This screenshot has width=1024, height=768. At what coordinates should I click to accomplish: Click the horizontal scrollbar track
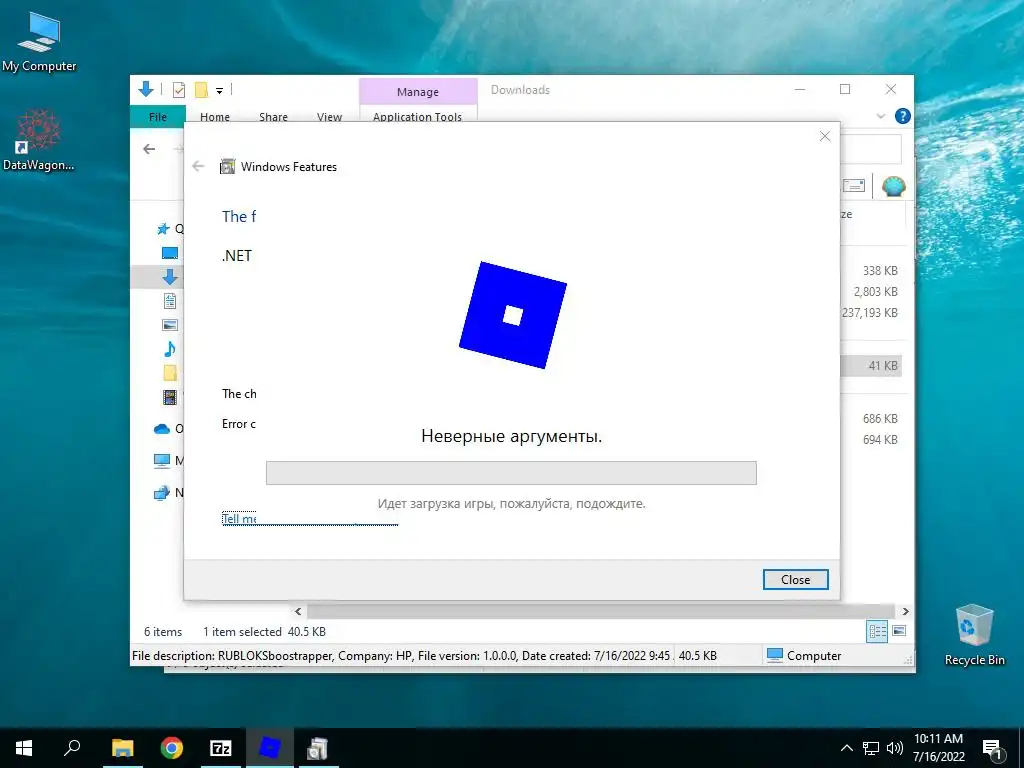click(601, 611)
